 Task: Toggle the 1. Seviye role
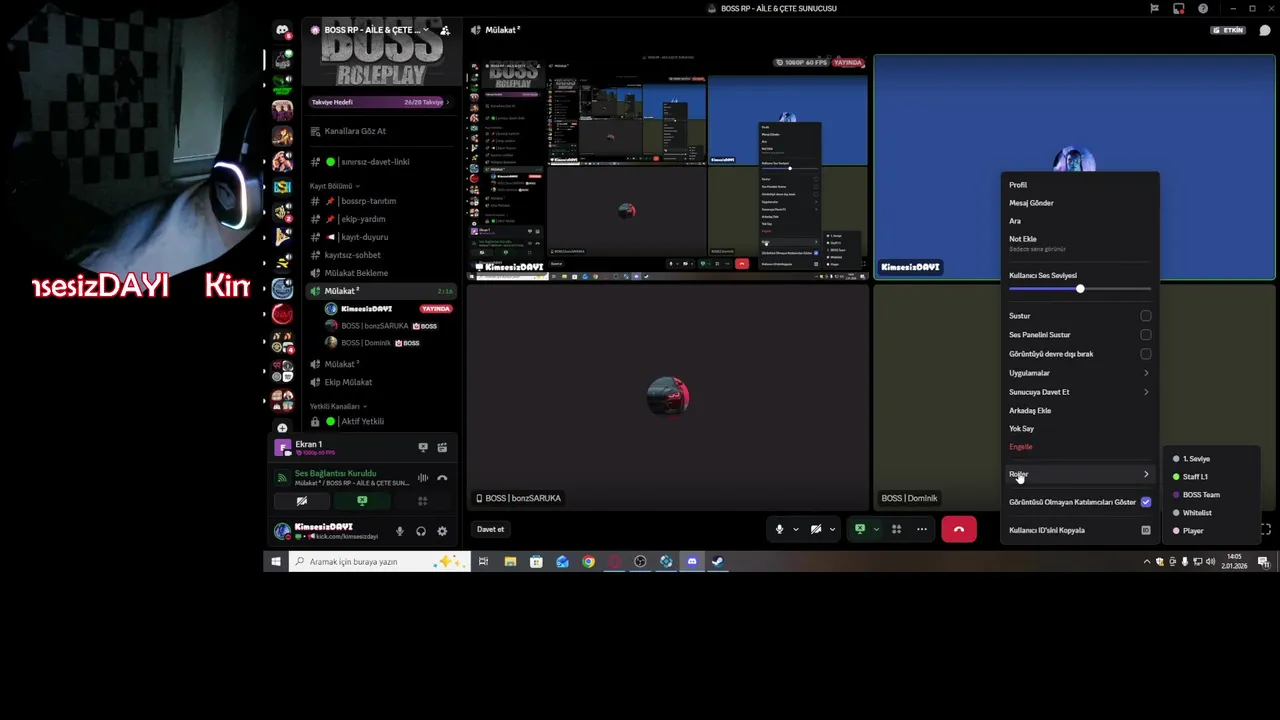coord(1210,459)
